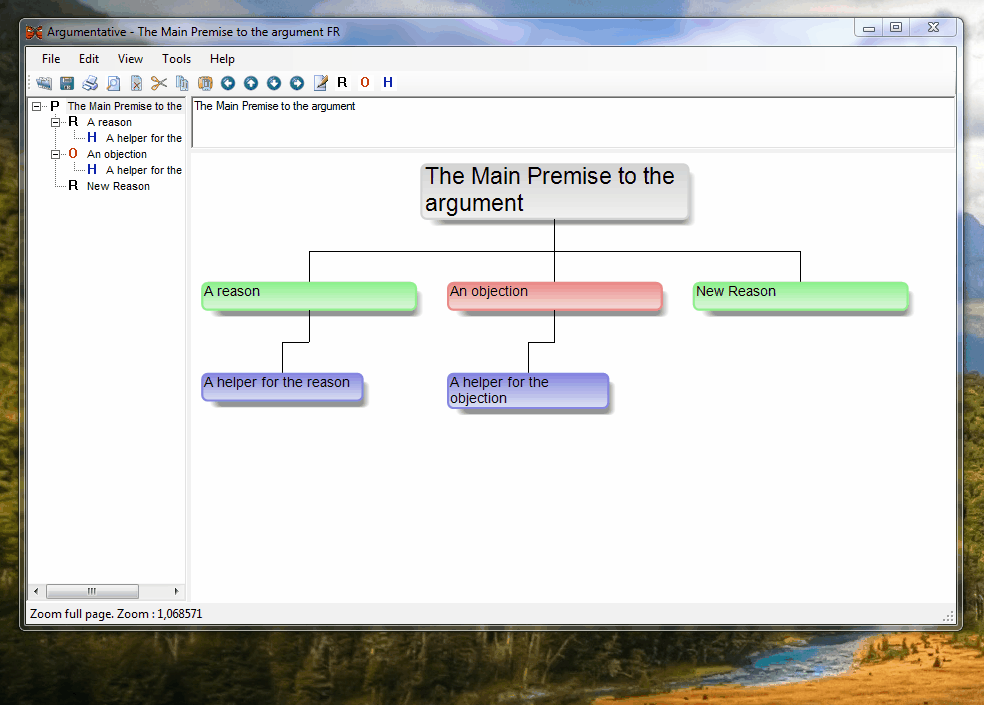Viewport: 984px width, 705px height.
Task: Click the Edit node pencil icon
Action: [320, 83]
